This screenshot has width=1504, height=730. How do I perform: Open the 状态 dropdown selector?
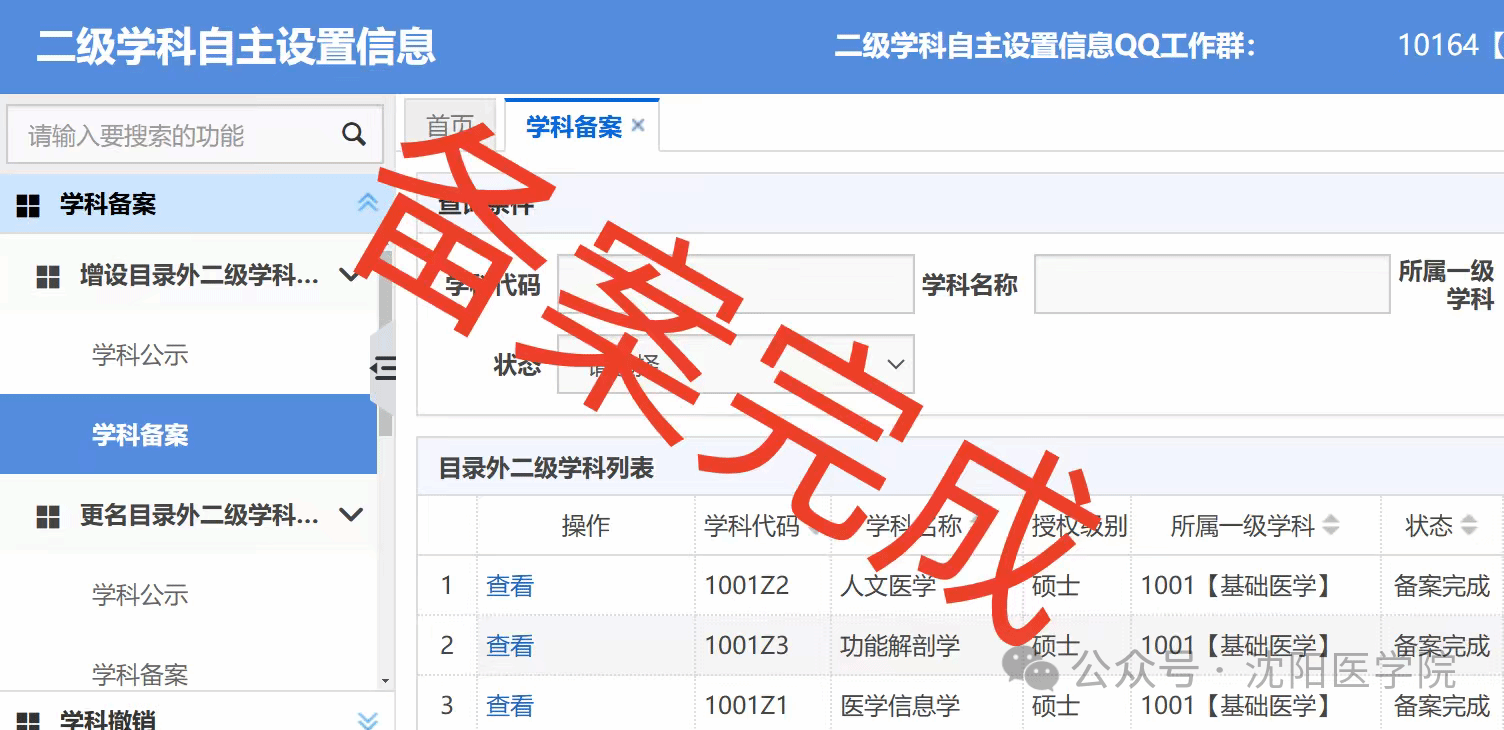[x=736, y=364]
